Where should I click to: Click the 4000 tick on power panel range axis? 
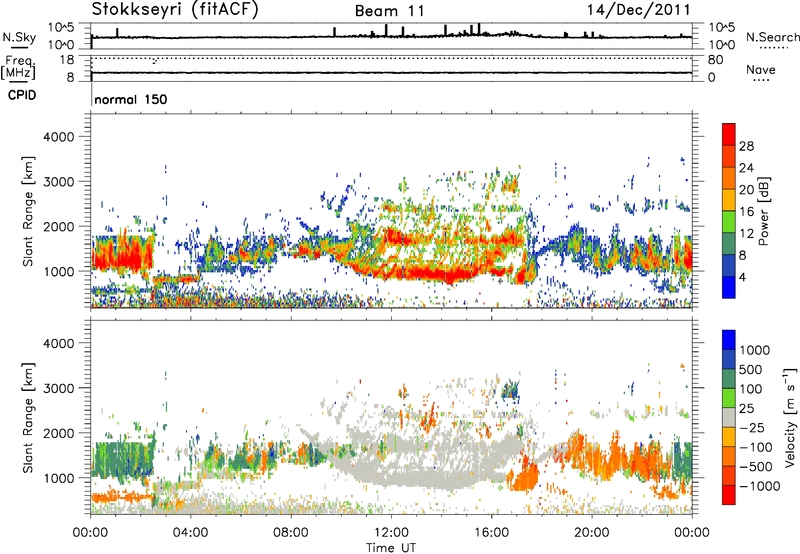tap(58, 137)
